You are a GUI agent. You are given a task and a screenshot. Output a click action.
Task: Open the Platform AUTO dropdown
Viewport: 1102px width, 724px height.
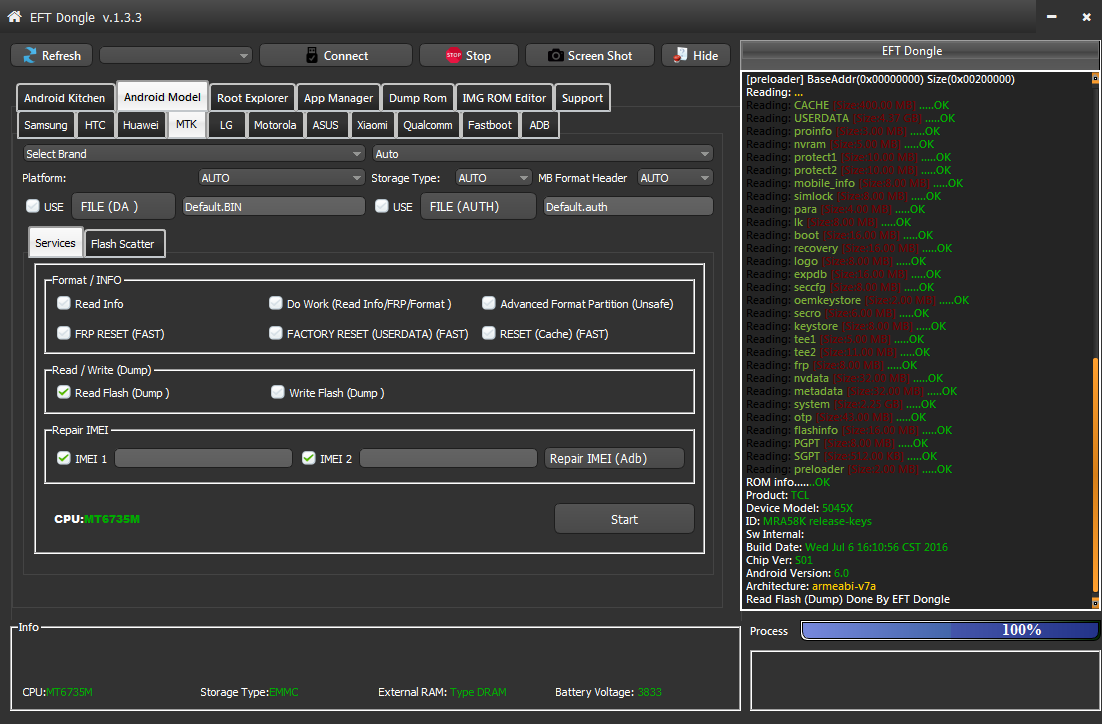click(281, 178)
